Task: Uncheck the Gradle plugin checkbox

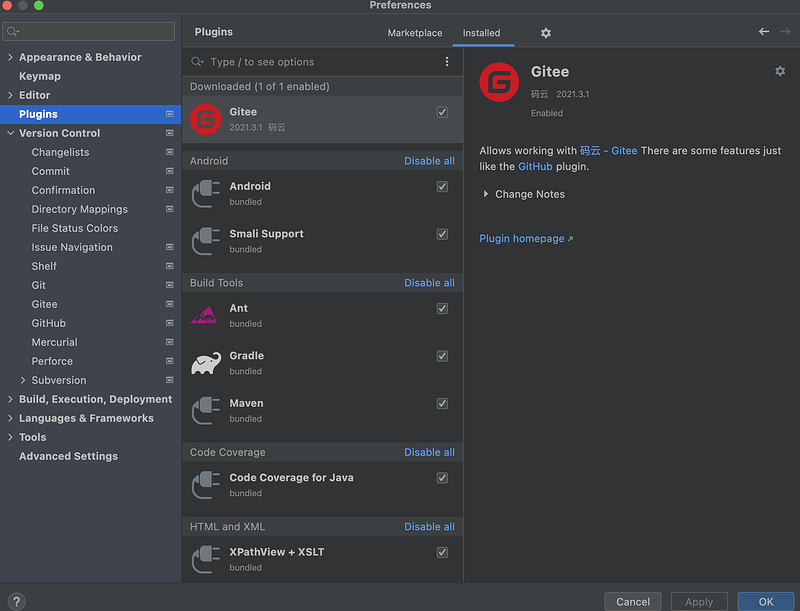Action: tap(442, 356)
